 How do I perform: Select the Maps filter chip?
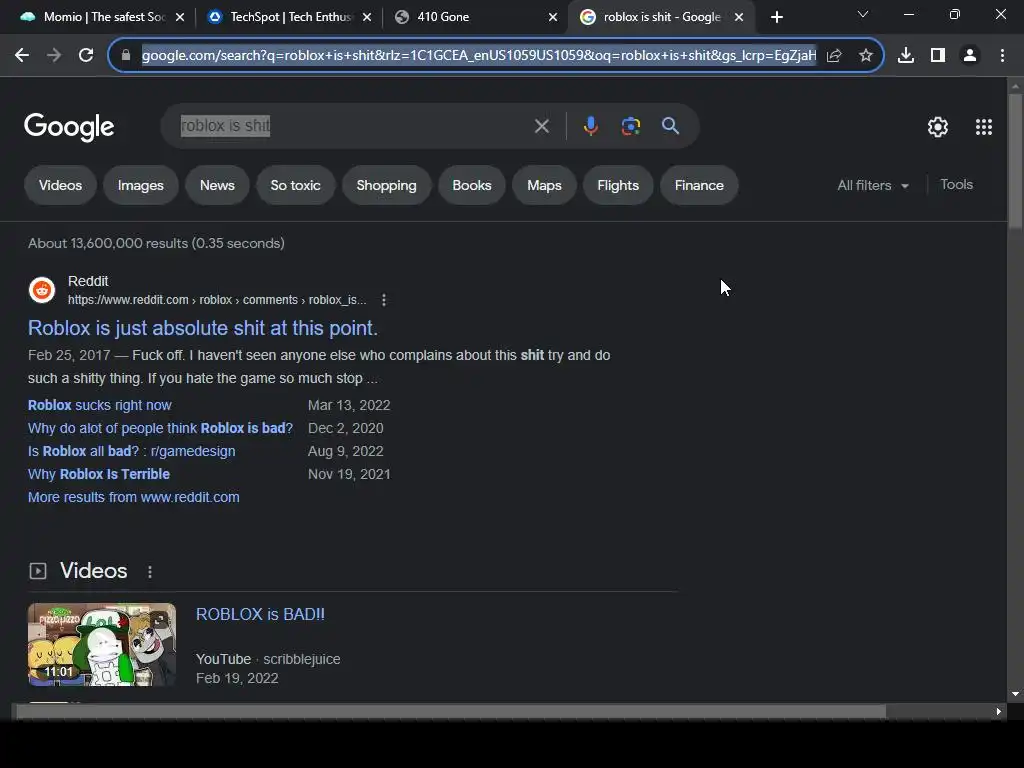(544, 185)
